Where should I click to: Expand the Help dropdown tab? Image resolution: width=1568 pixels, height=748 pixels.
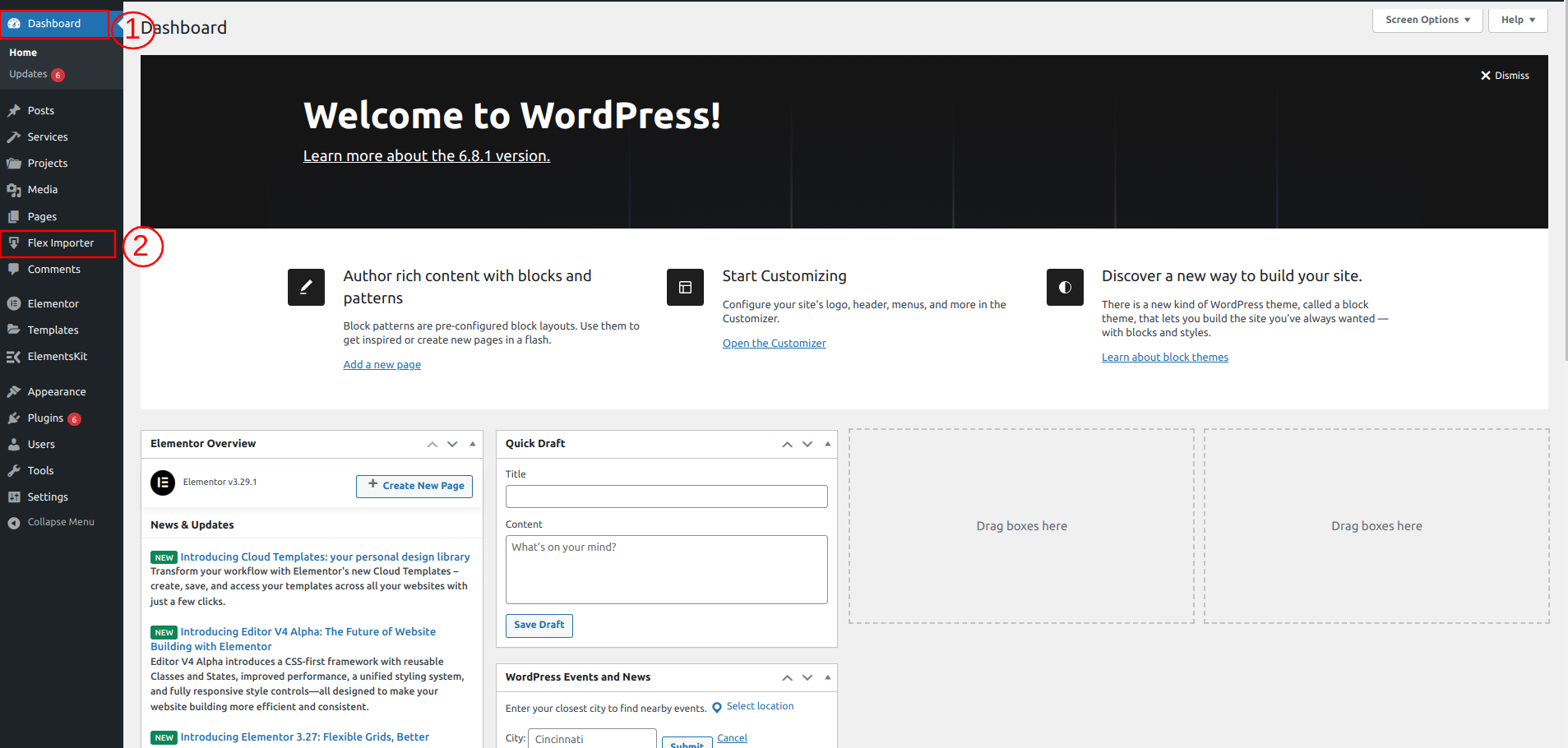pos(1517,20)
